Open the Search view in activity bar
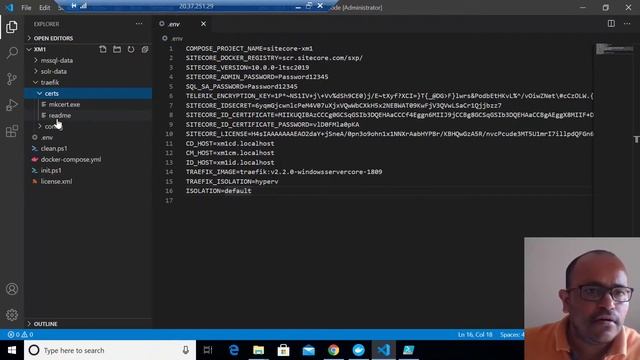640x360 pixels. [x=12, y=53]
